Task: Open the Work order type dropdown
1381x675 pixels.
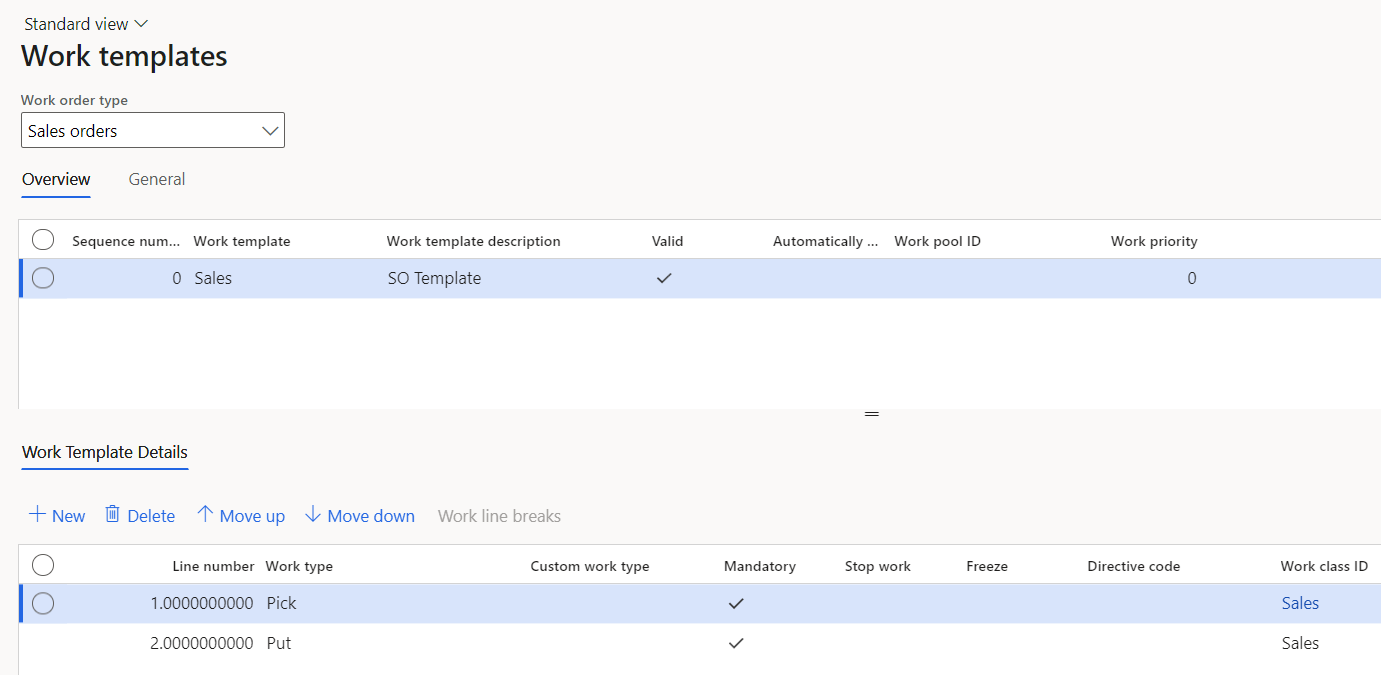Action: [153, 131]
